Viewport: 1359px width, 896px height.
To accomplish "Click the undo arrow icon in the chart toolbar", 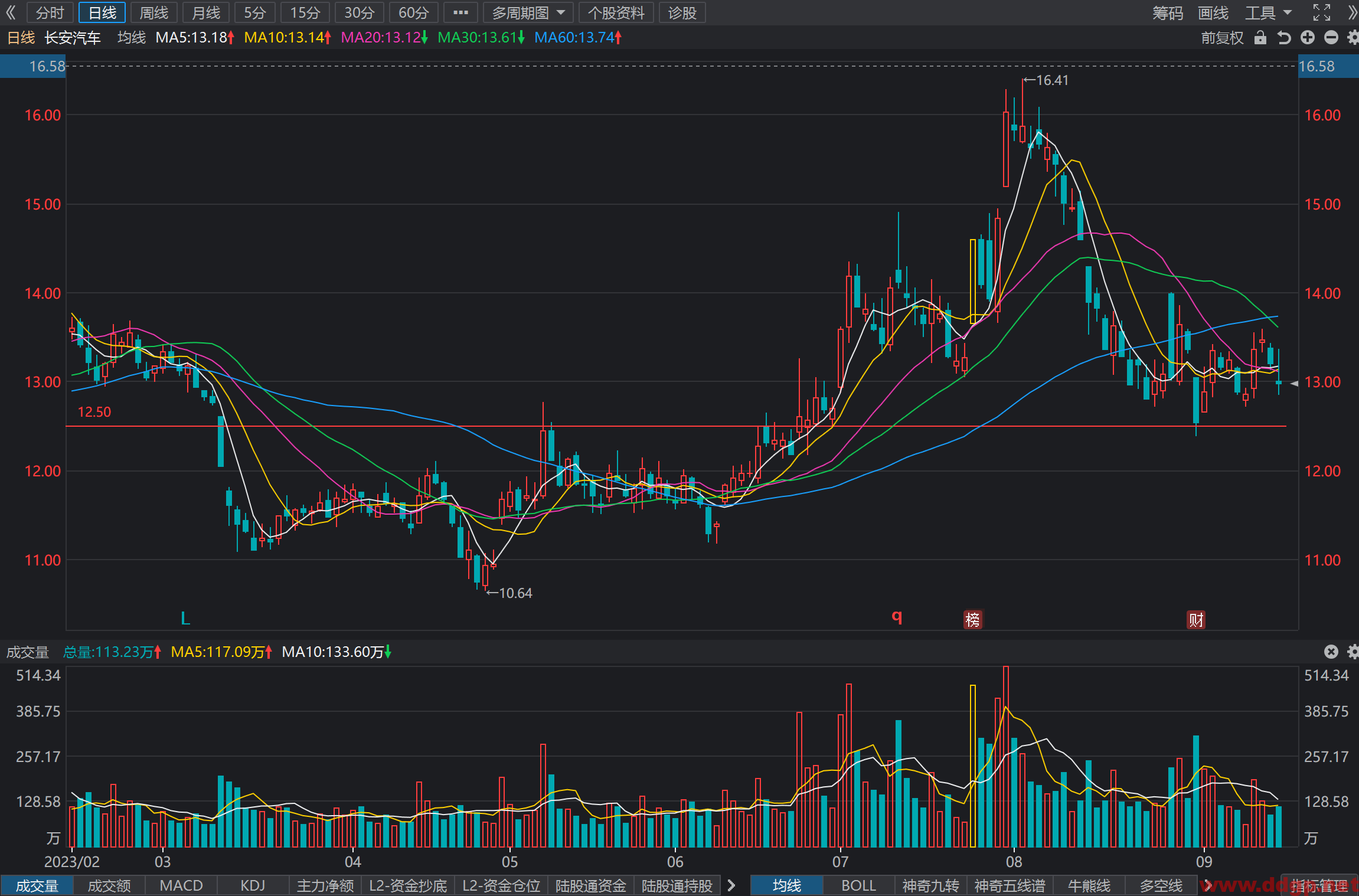I will point(1284,38).
